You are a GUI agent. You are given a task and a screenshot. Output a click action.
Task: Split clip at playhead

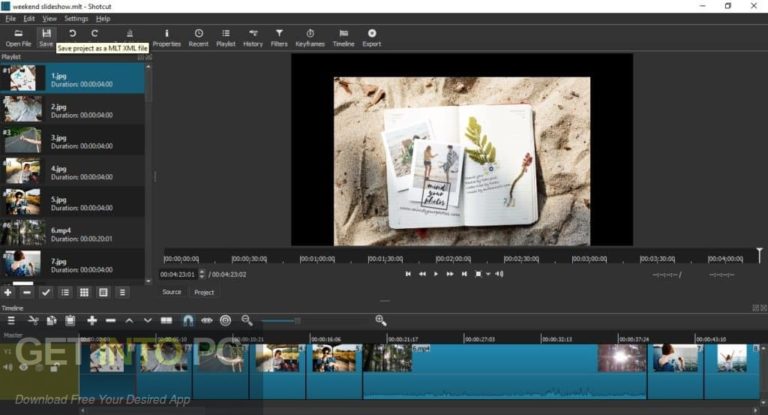pyautogui.click(x=167, y=320)
